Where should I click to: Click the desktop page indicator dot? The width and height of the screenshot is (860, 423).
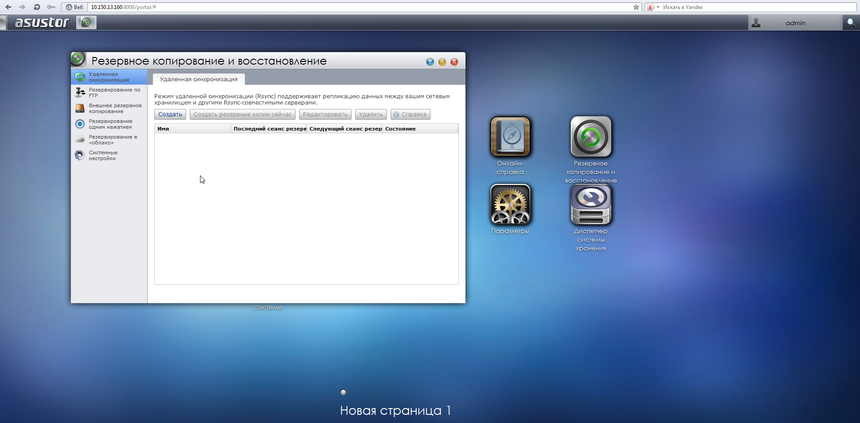[343, 392]
